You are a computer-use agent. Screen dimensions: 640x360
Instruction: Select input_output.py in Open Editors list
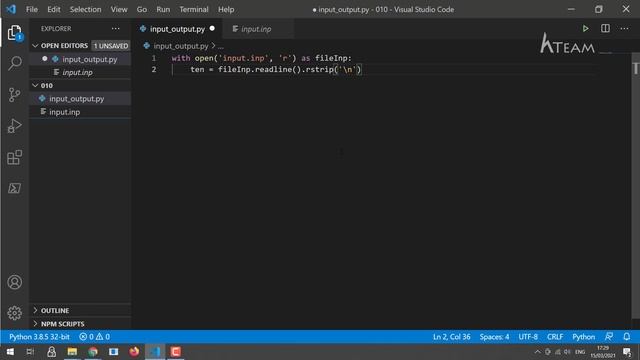89,59
